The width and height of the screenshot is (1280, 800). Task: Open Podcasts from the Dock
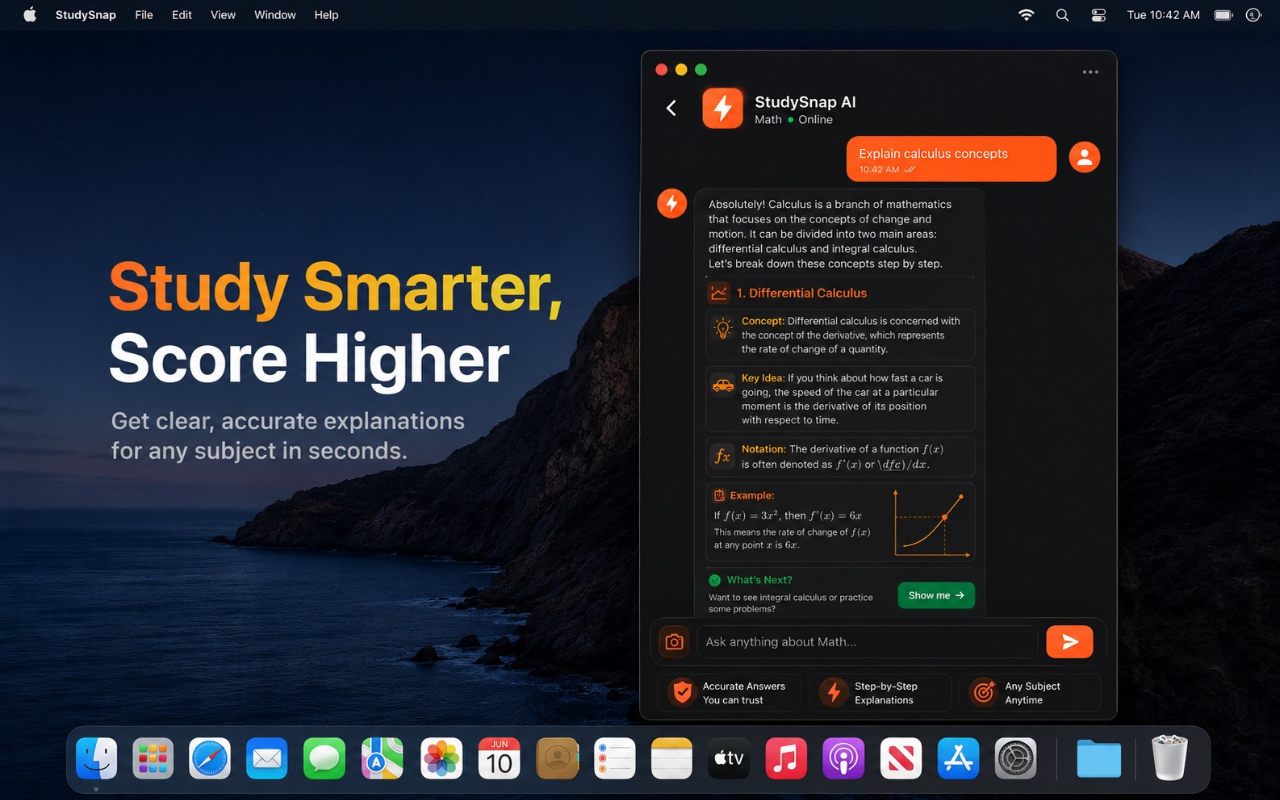pyautogui.click(x=843, y=758)
